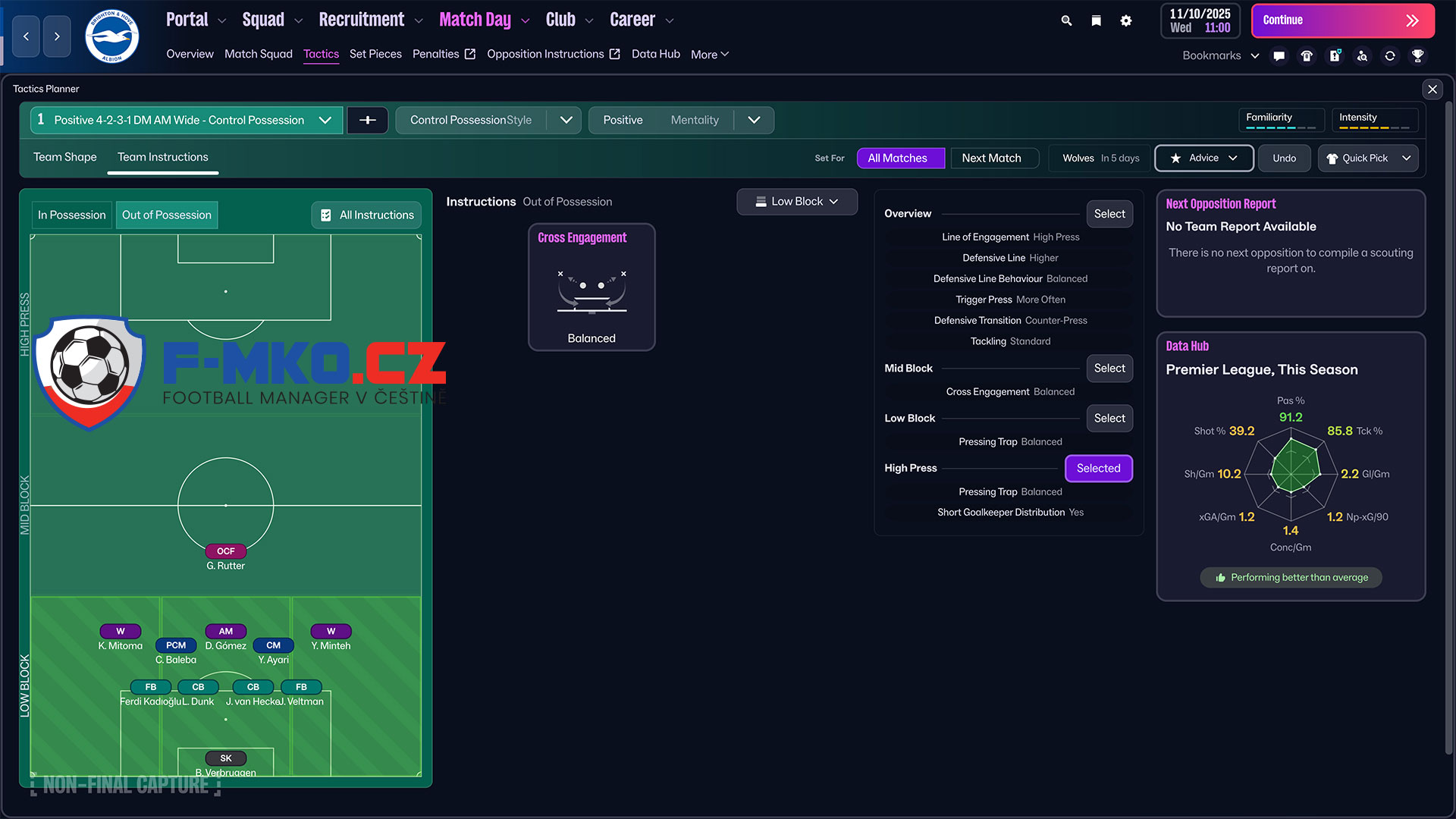Click the trophy competitions icon
Image resolution: width=1456 pixels, height=819 pixels.
(1417, 55)
